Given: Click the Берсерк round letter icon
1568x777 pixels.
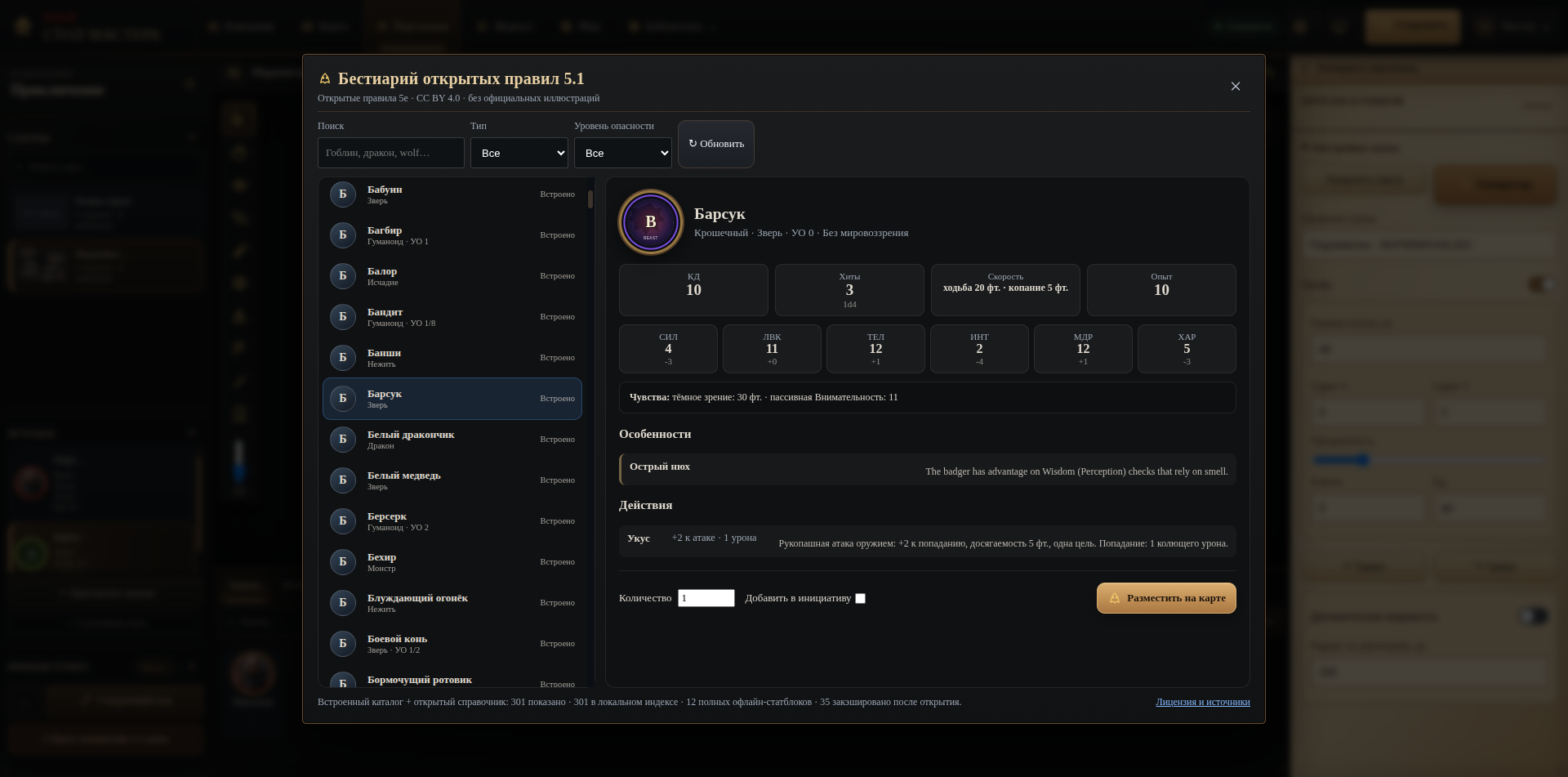Looking at the screenshot, I should coord(343,521).
